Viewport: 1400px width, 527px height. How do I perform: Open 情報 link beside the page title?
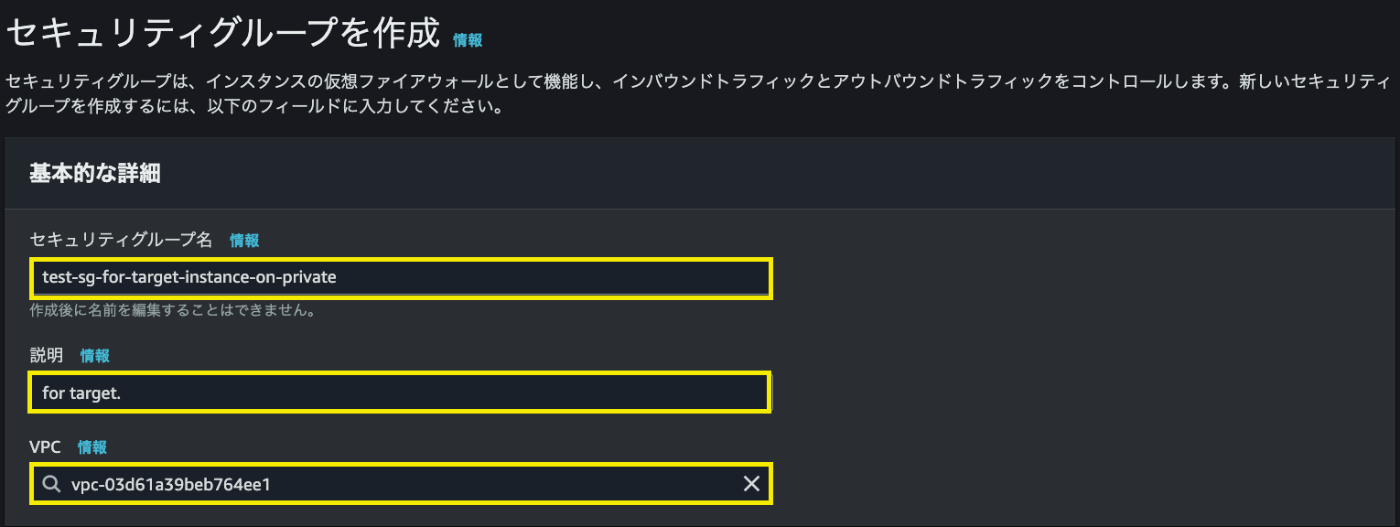tap(467, 40)
